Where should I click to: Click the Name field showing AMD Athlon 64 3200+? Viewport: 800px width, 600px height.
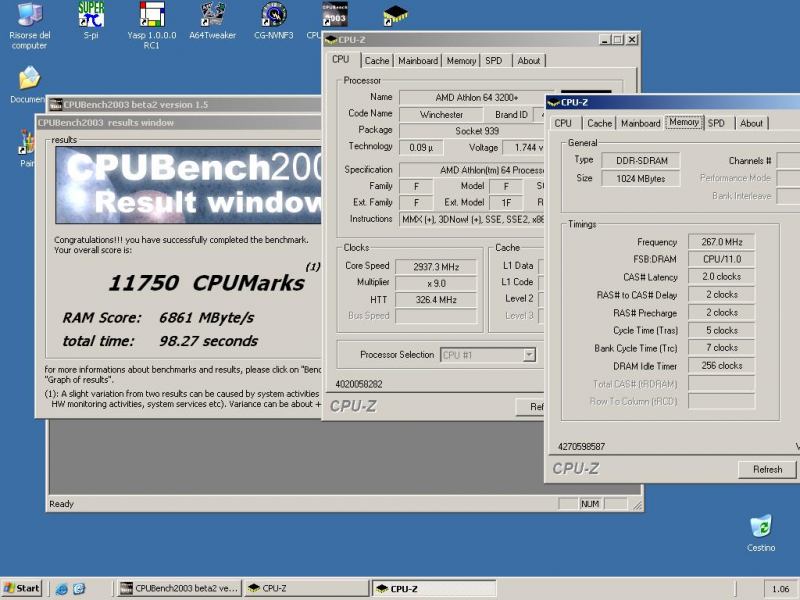click(477, 97)
